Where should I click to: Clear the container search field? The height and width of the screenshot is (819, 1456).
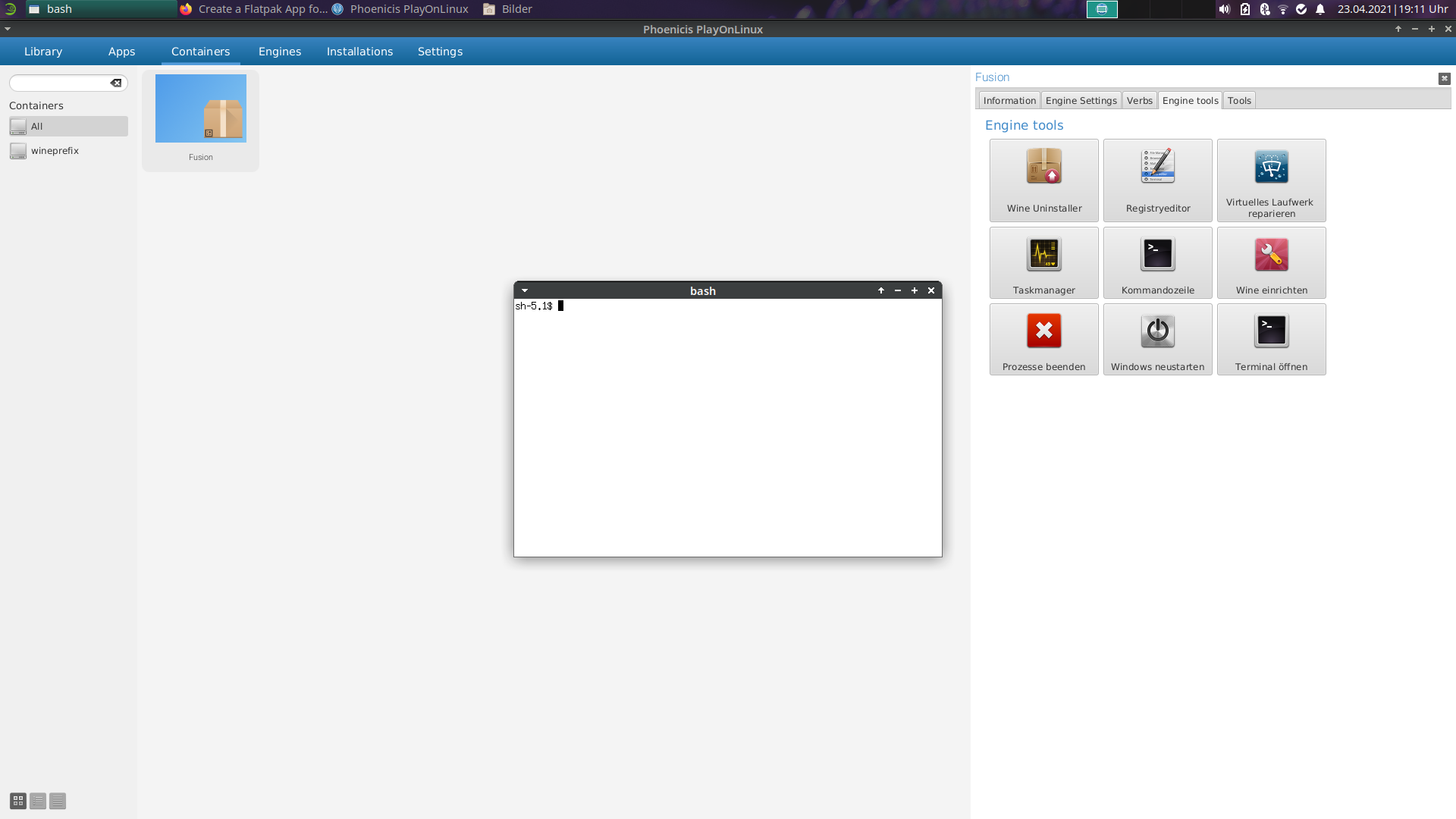pos(116,83)
